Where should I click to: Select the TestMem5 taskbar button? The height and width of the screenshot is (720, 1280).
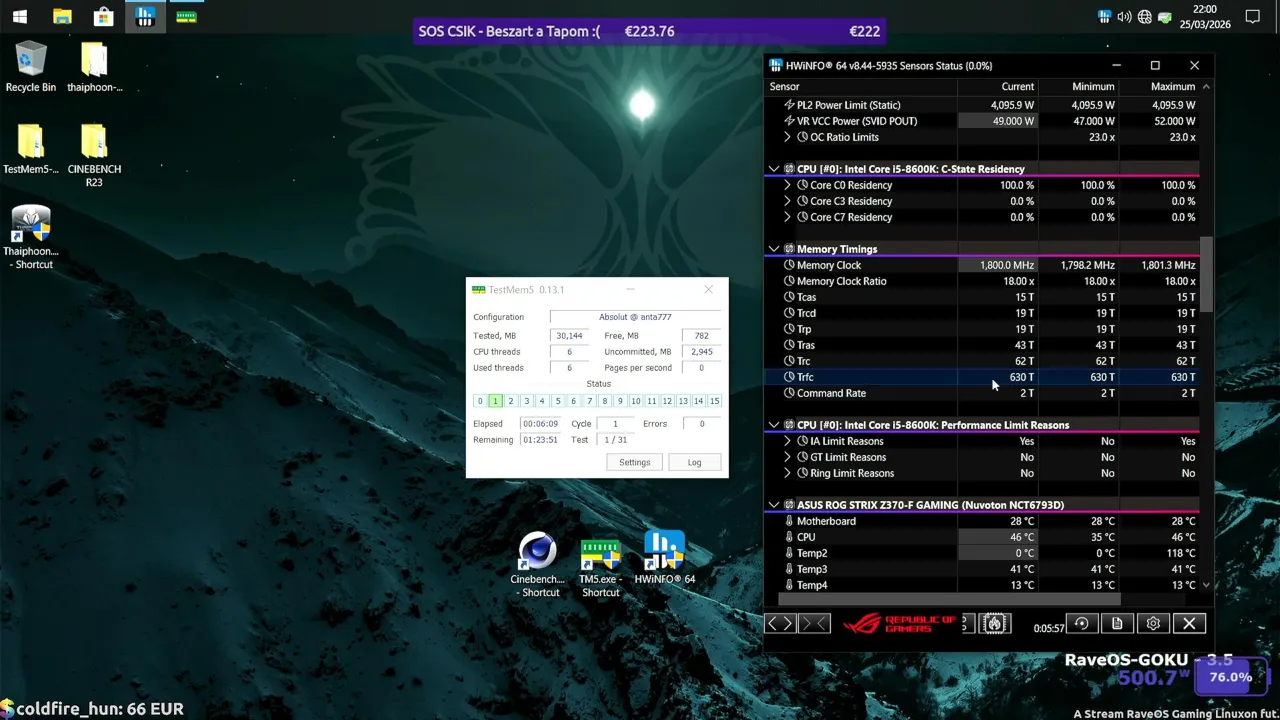(186, 16)
